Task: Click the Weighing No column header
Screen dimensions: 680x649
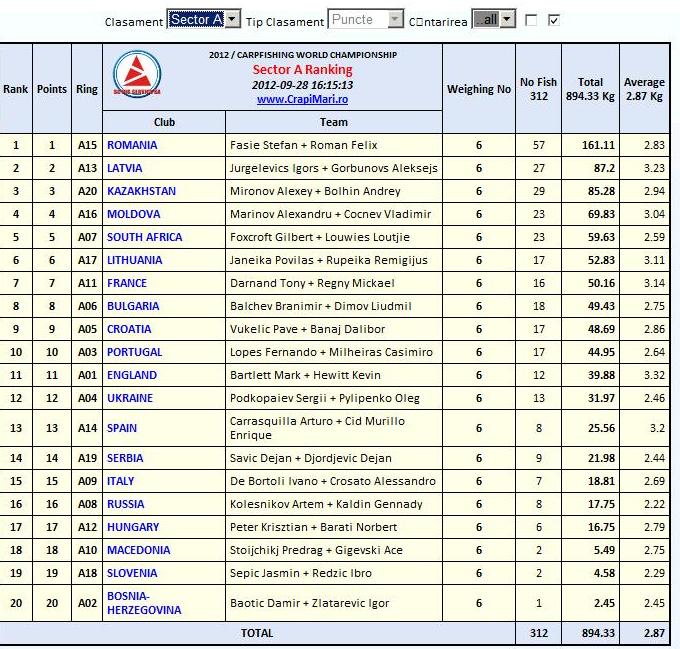Action: (478, 88)
